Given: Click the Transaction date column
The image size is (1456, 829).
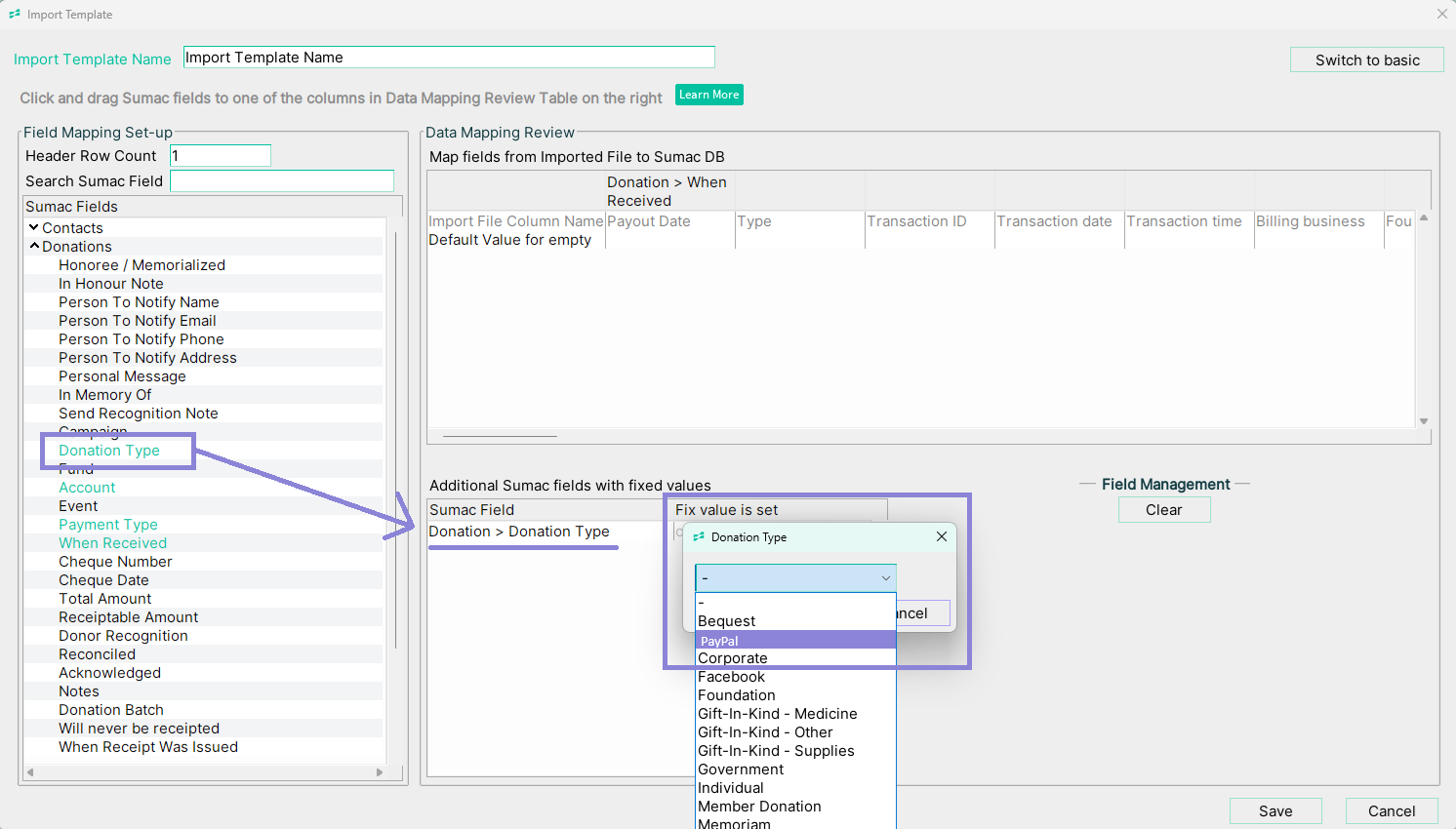Looking at the screenshot, I should point(1054,221).
